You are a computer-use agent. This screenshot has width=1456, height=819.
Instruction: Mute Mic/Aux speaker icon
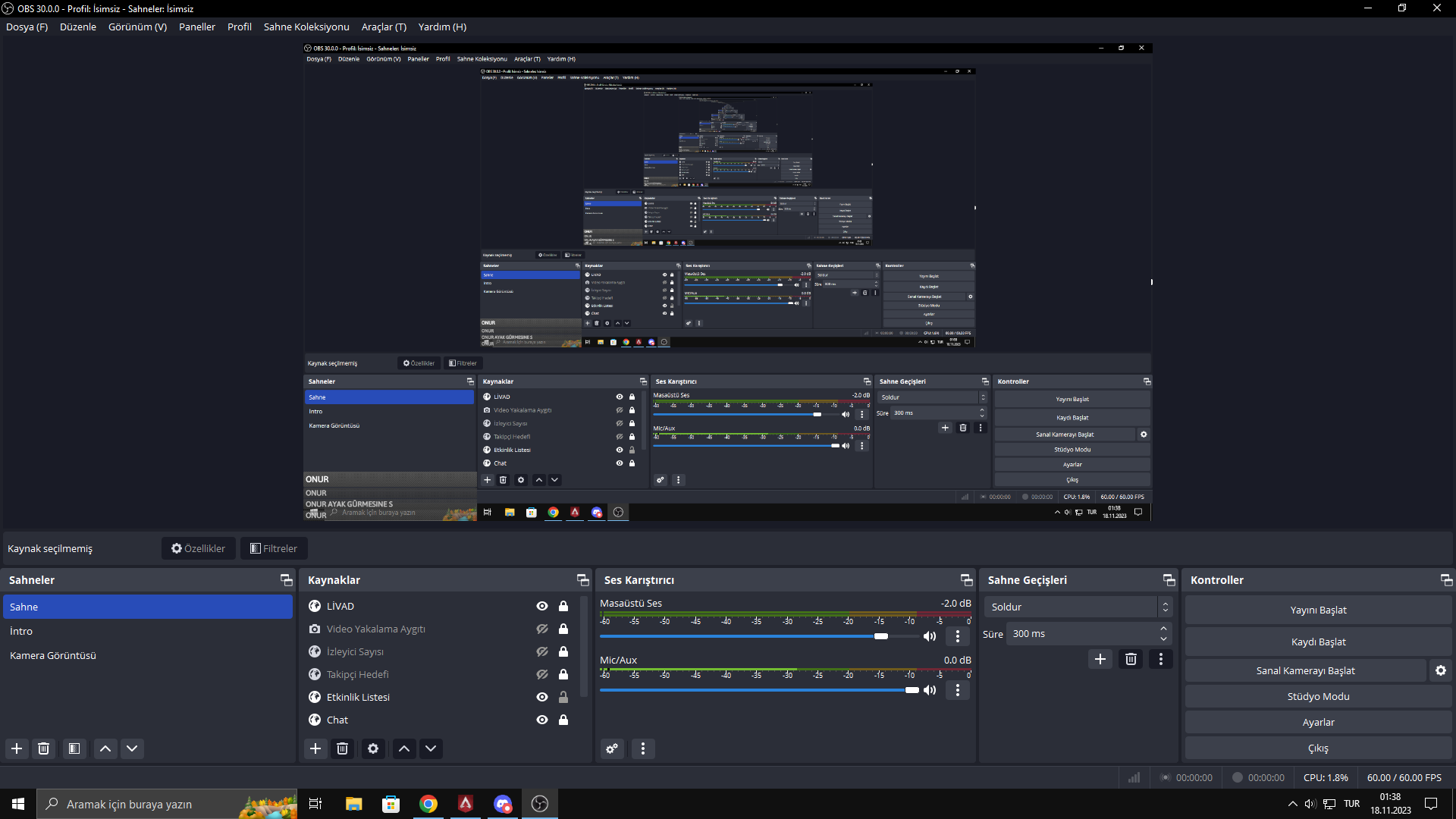pyautogui.click(x=930, y=690)
